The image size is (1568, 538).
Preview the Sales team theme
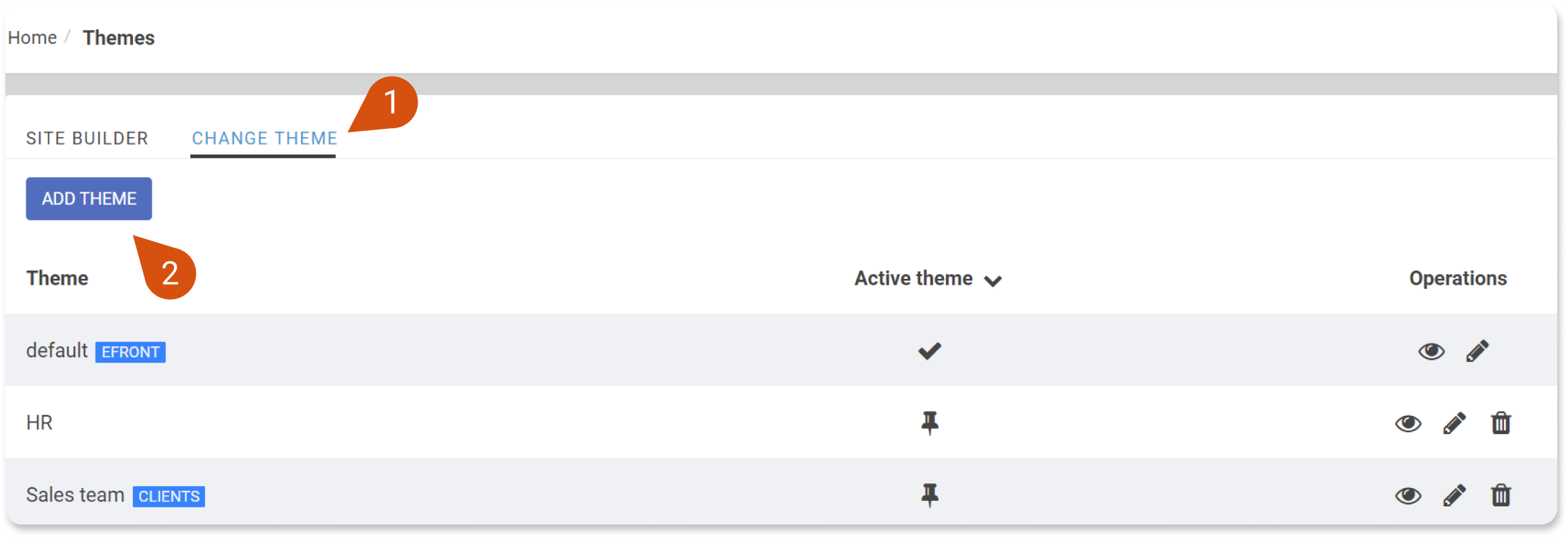point(1408,495)
